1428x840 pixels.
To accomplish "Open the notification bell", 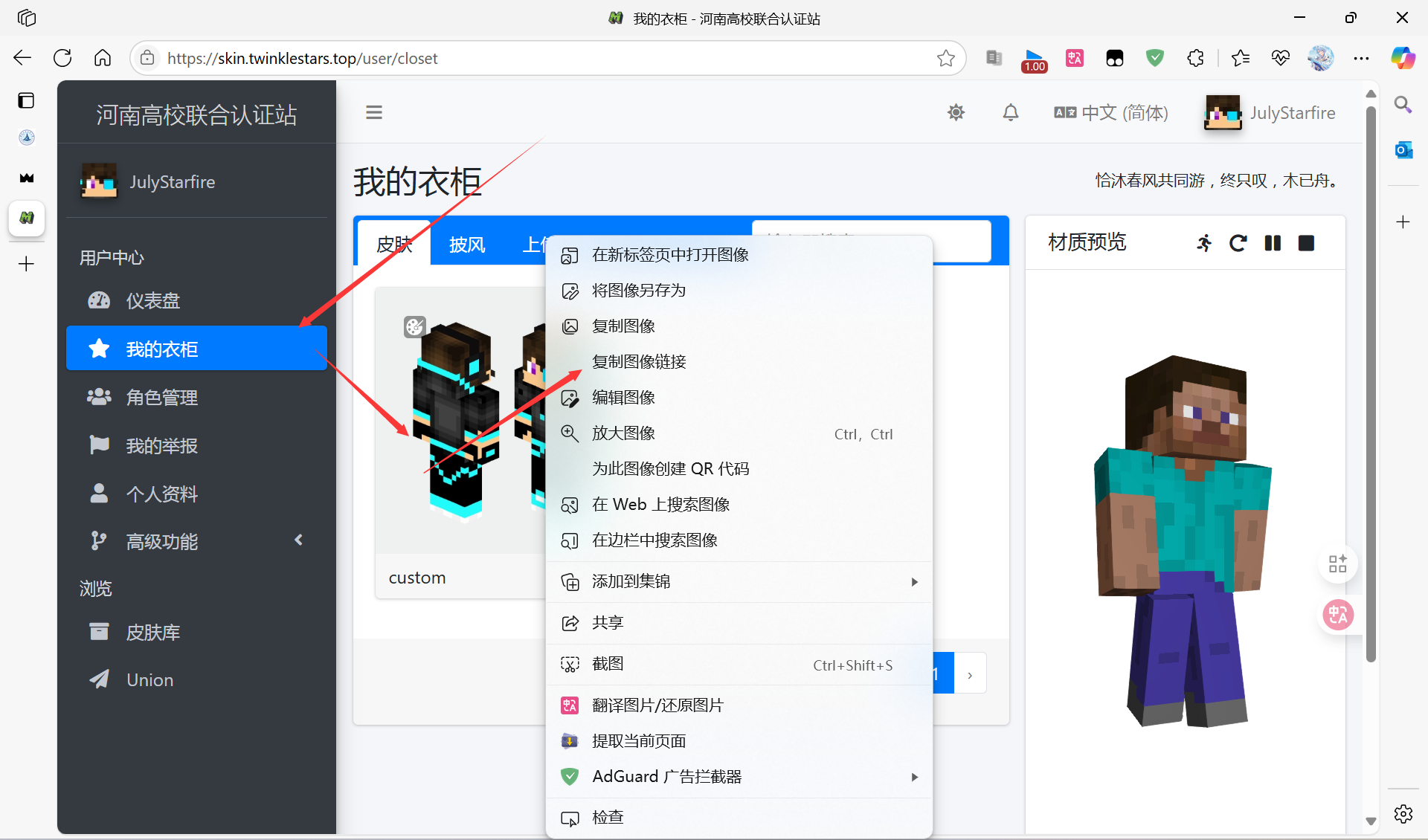I will click(x=1010, y=112).
